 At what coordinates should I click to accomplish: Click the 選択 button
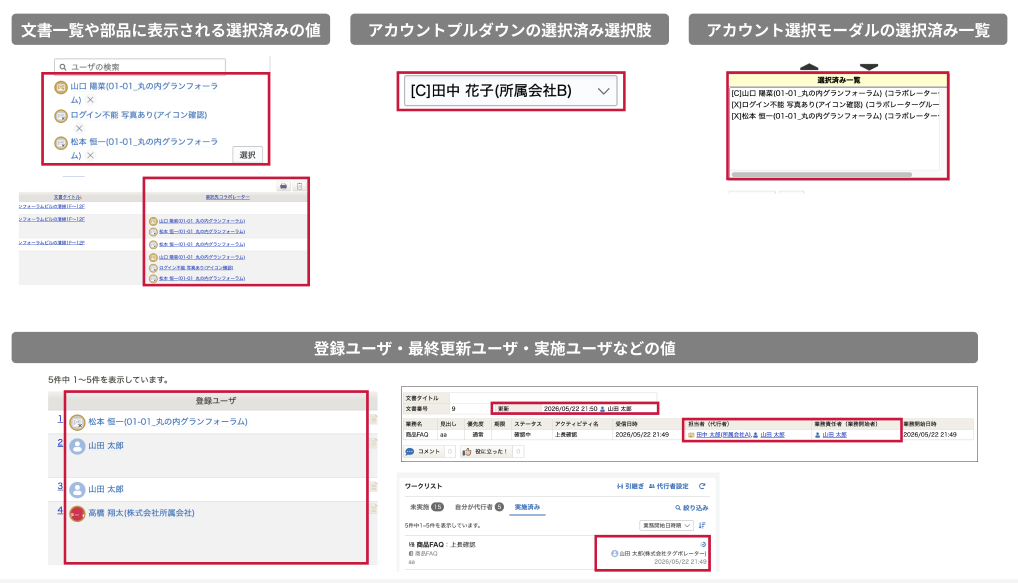pyautogui.click(x=247, y=155)
